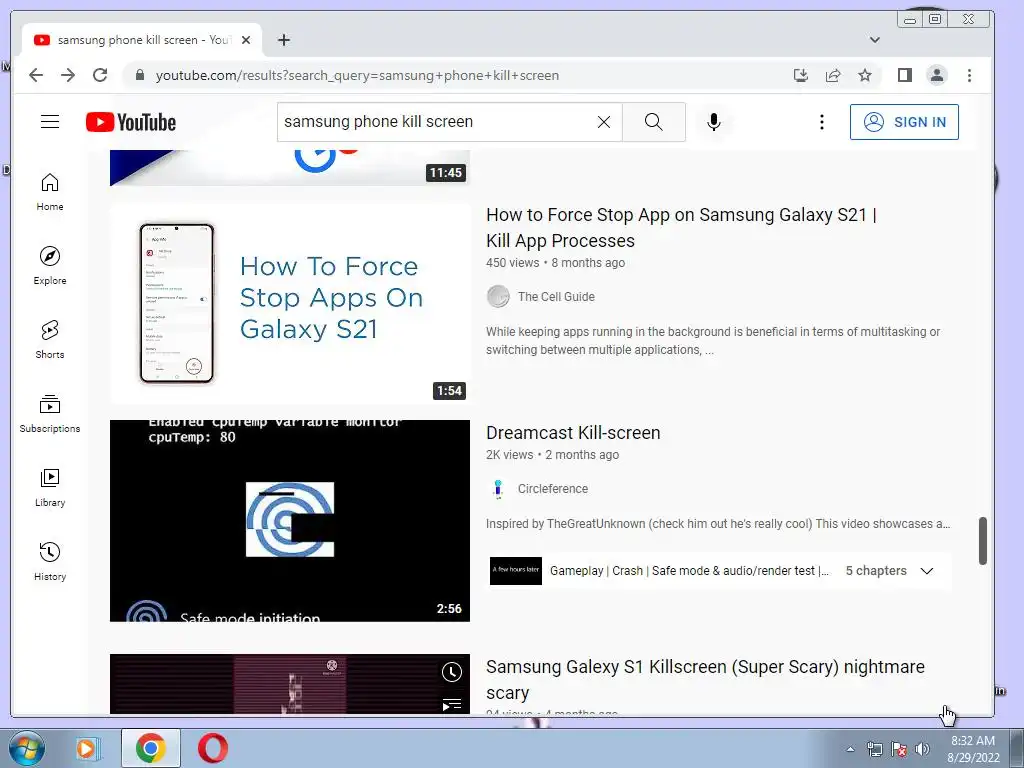1024x768 pixels.
Task: Click the install app icon in address bar
Action: [x=801, y=75]
